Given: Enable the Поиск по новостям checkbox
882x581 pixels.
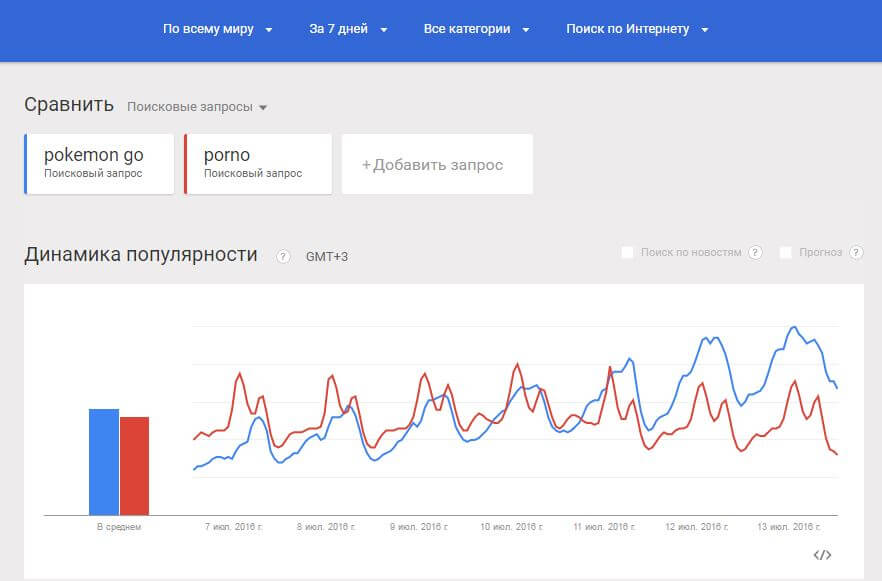Looking at the screenshot, I should pyautogui.click(x=628, y=253).
